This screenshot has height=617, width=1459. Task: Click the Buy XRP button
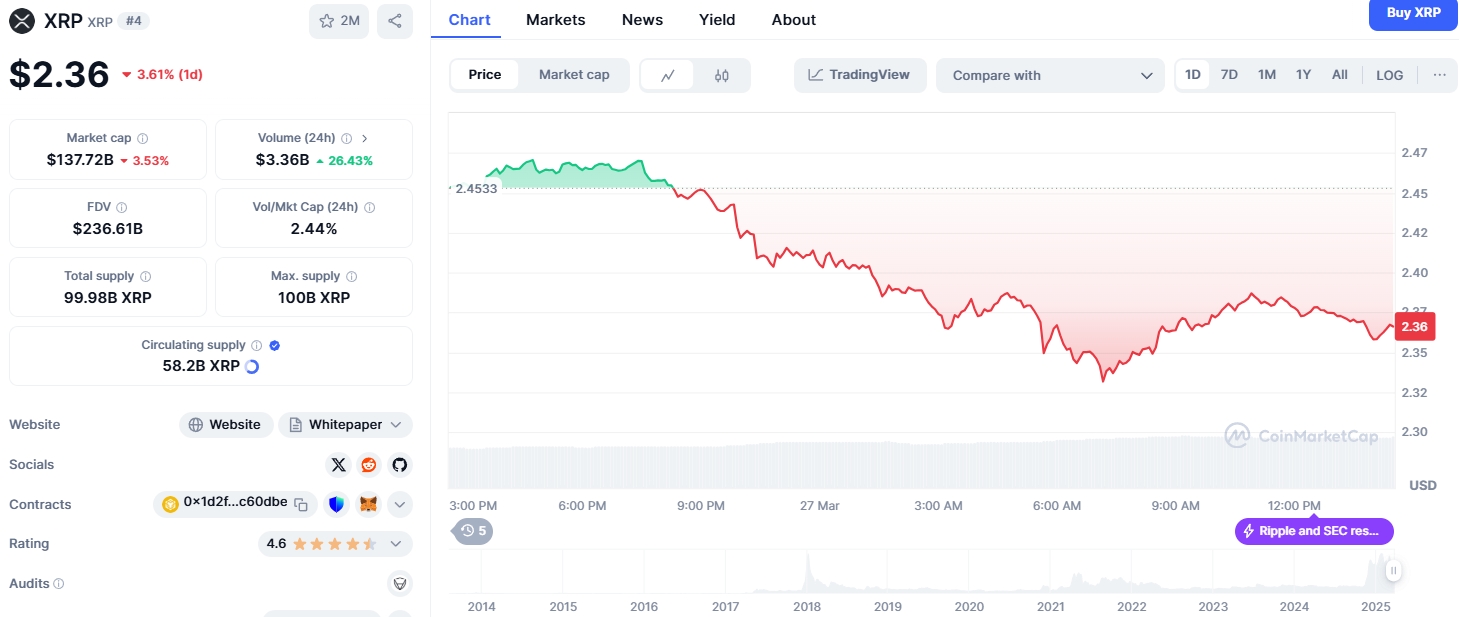coord(1413,14)
